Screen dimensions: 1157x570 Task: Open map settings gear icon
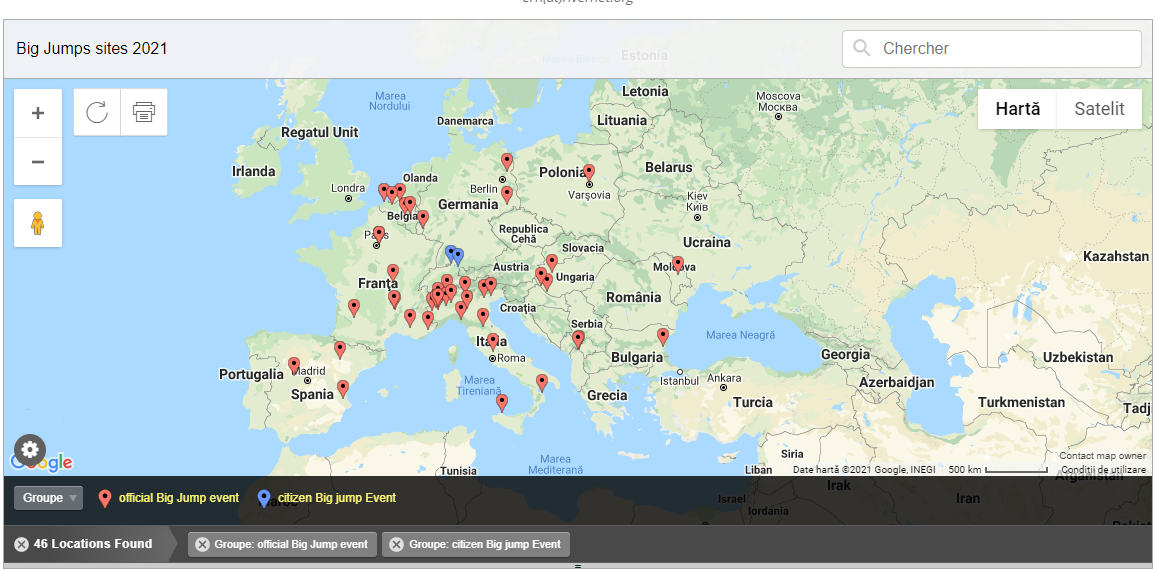[x=30, y=449]
